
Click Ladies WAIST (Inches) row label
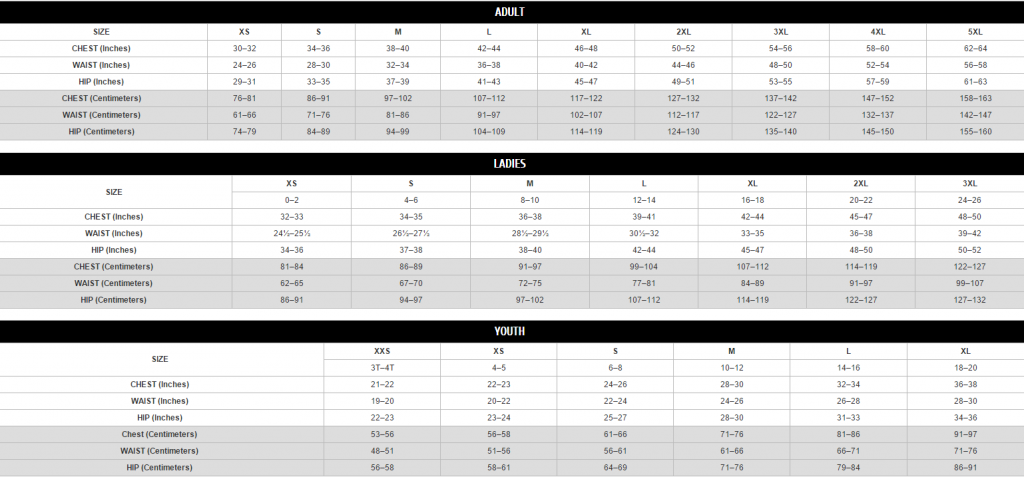pos(114,233)
